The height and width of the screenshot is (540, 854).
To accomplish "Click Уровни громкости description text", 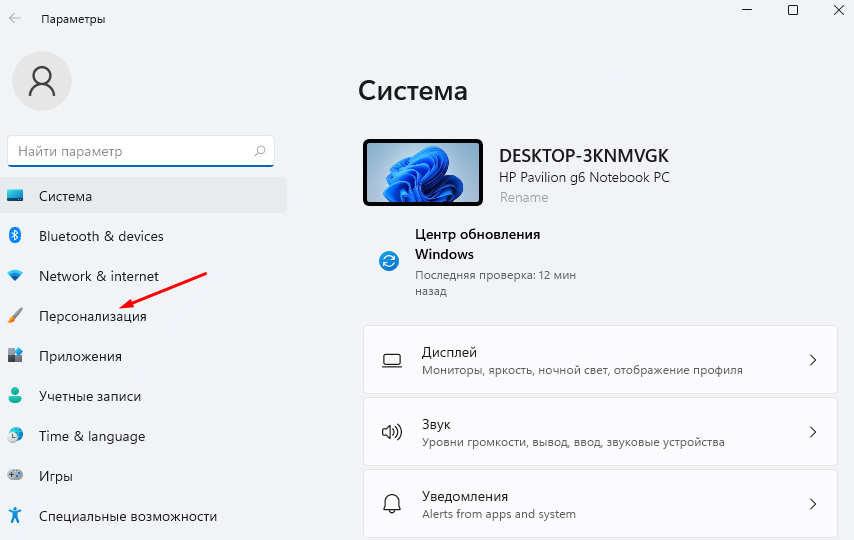I will tap(573, 442).
